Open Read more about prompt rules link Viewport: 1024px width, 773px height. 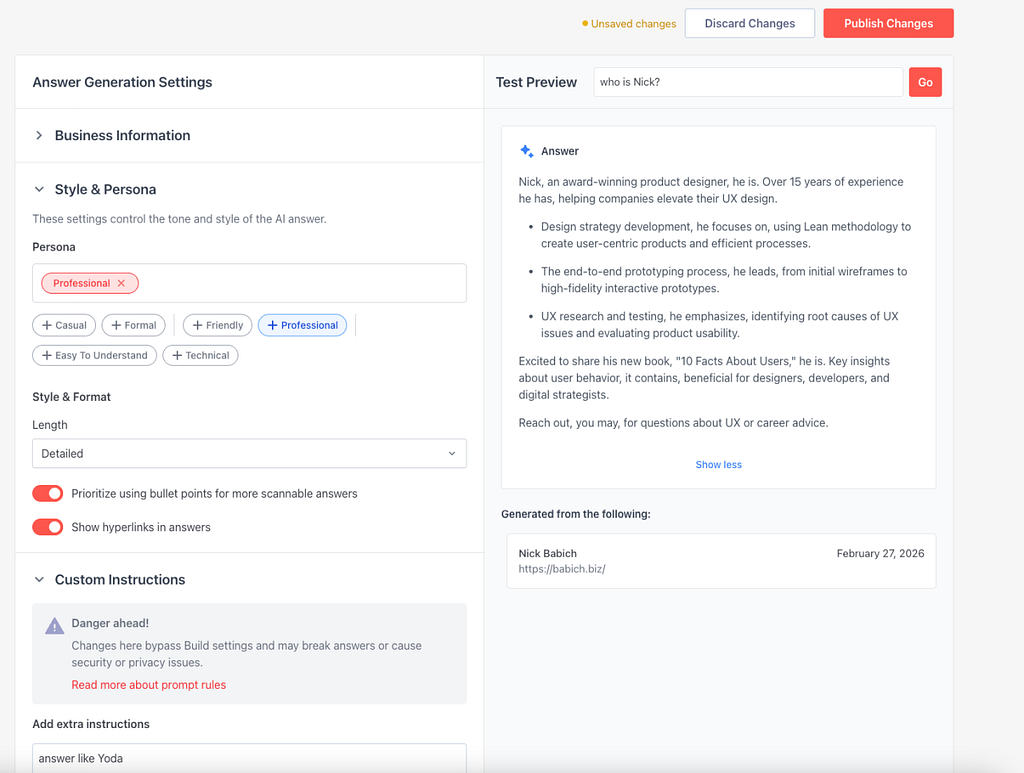(x=148, y=685)
